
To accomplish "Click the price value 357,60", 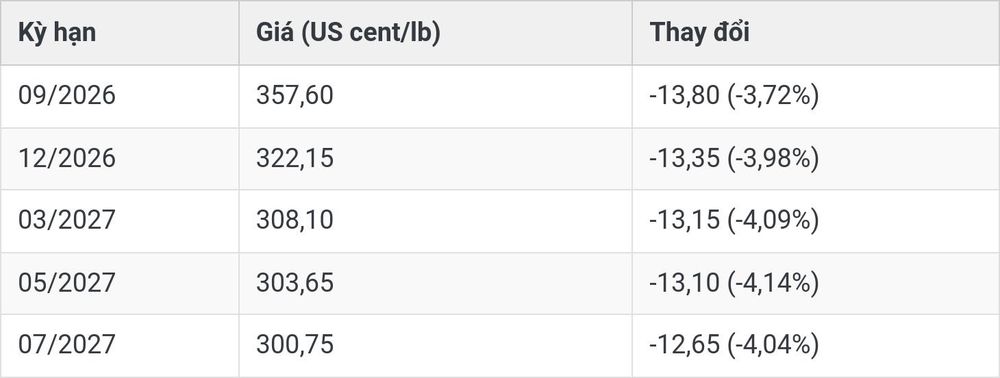I will (295, 96).
